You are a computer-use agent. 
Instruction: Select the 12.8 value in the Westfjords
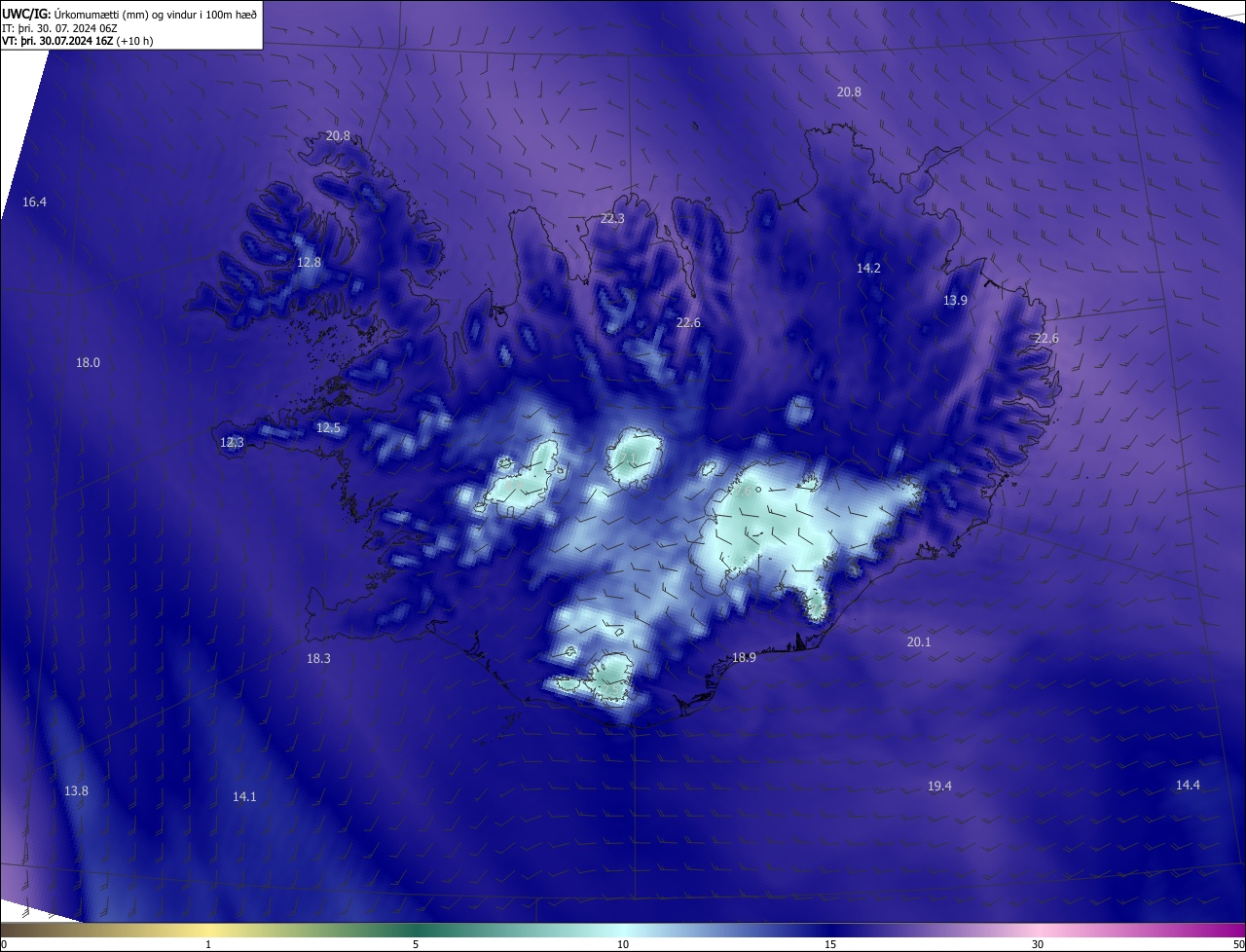click(x=309, y=262)
